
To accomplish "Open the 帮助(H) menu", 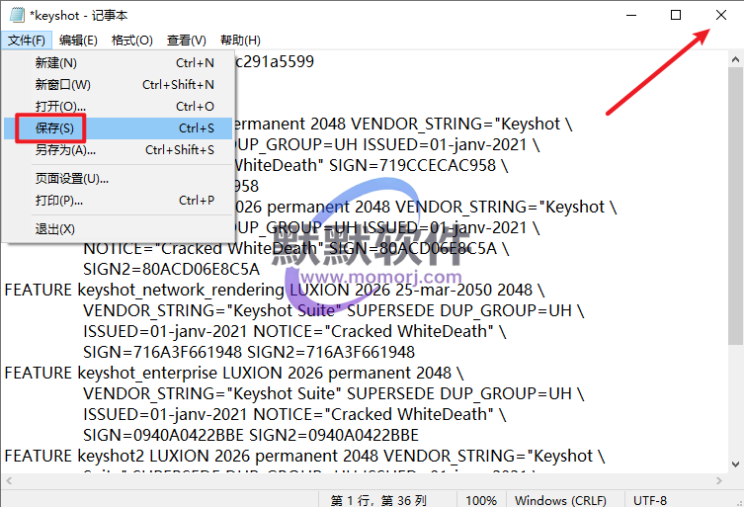I will pyautogui.click(x=240, y=40).
